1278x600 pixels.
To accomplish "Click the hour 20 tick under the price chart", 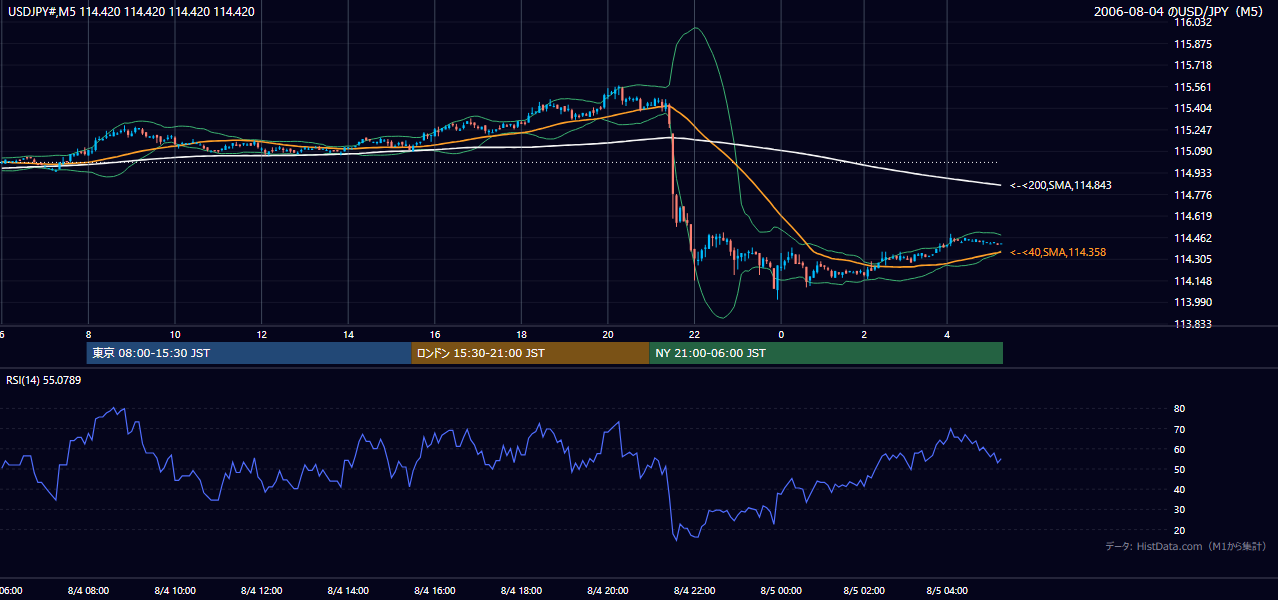I will click(608, 334).
